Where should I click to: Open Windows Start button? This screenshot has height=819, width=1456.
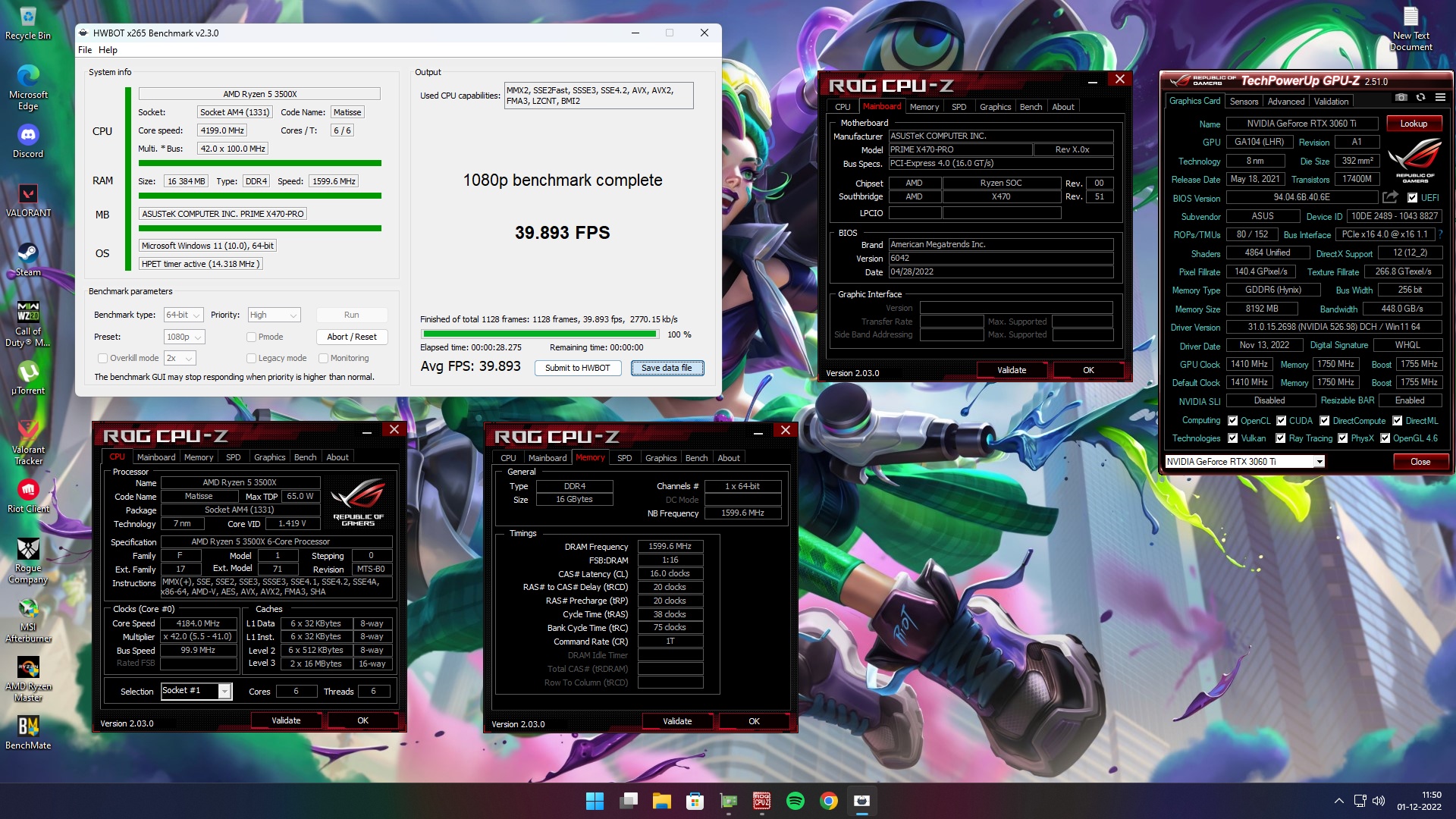pyautogui.click(x=595, y=801)
